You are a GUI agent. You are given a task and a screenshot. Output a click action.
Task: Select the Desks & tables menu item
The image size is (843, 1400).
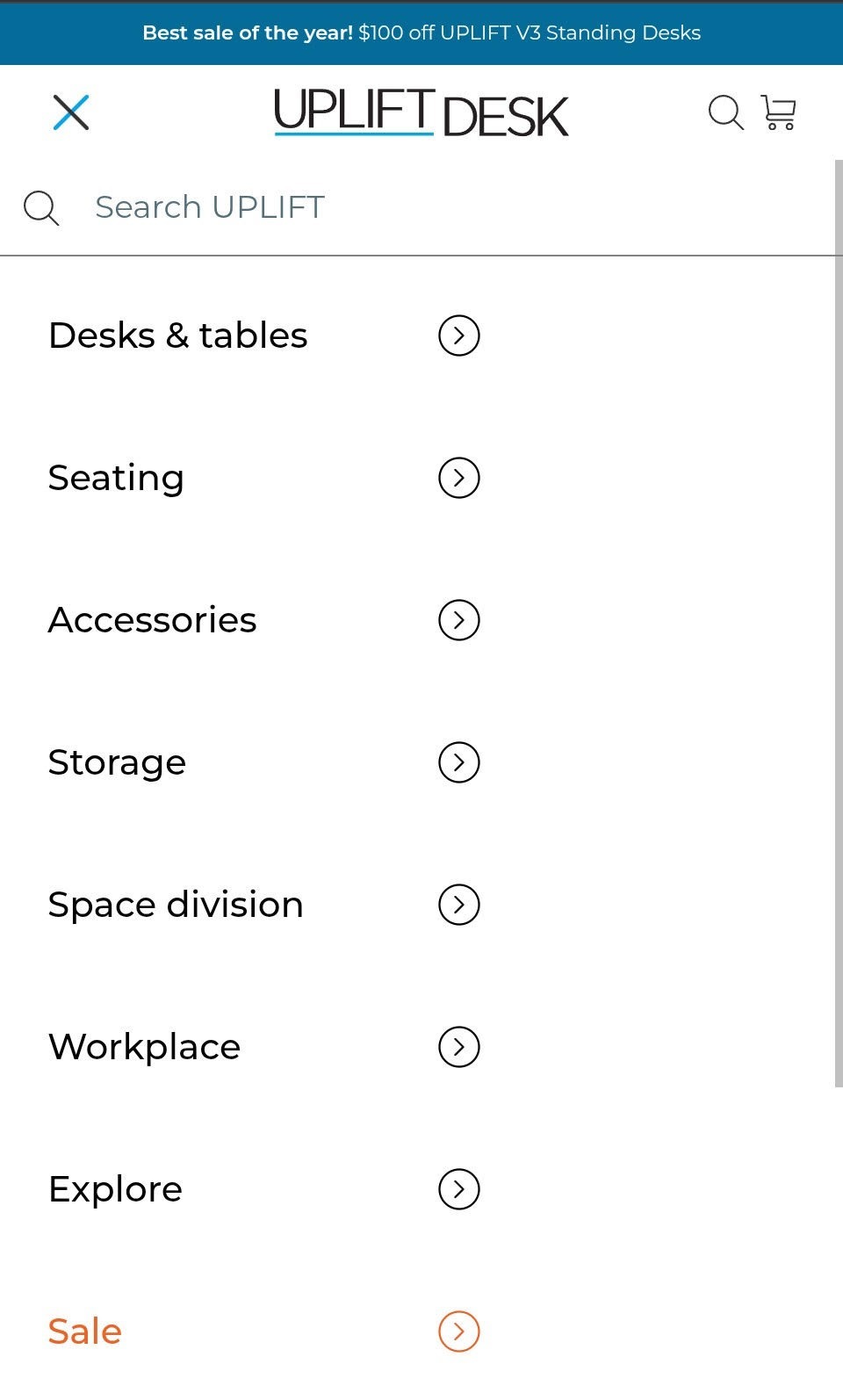point(178,336)
